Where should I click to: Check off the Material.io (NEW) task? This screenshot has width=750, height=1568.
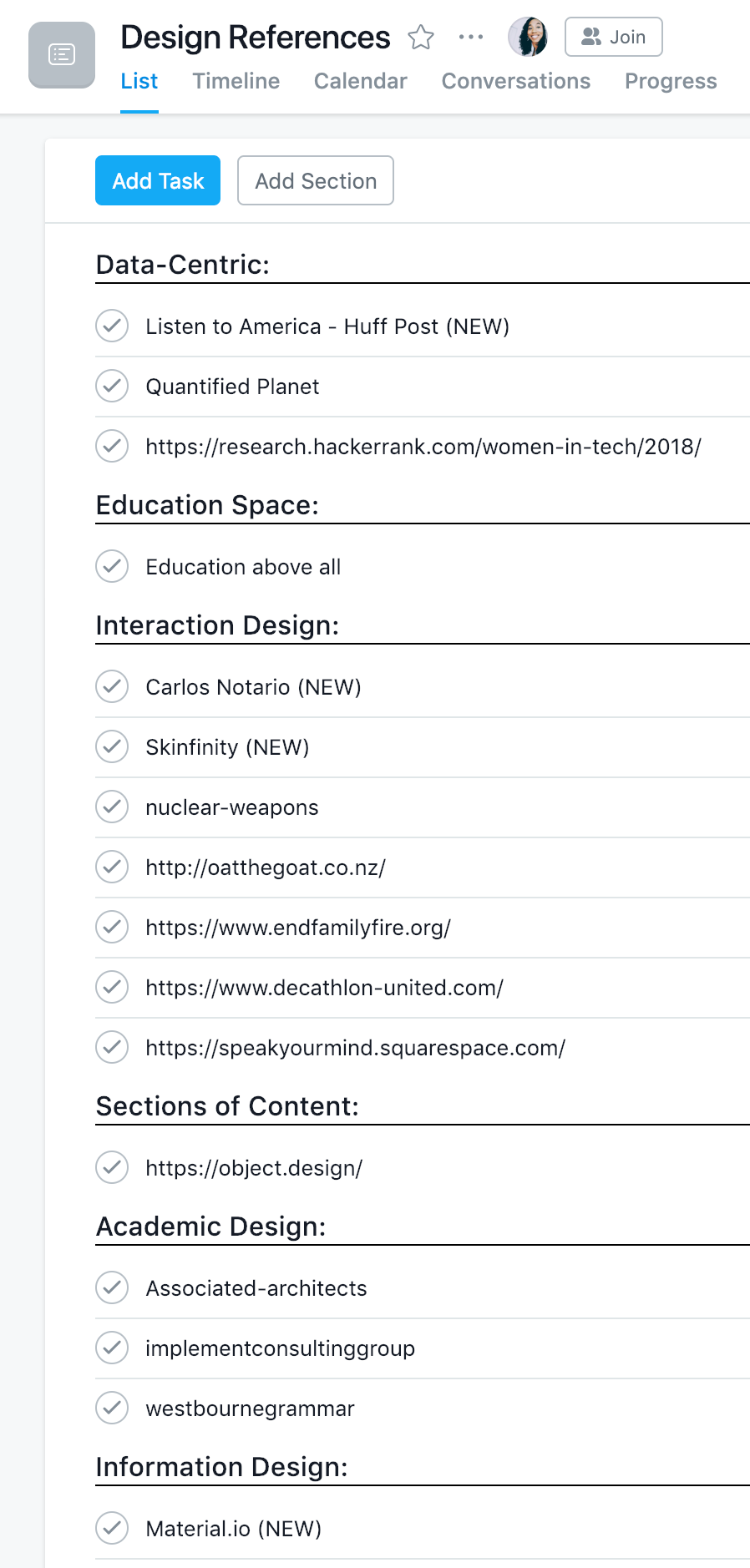pyautogui.click(x=112, y=1529)
